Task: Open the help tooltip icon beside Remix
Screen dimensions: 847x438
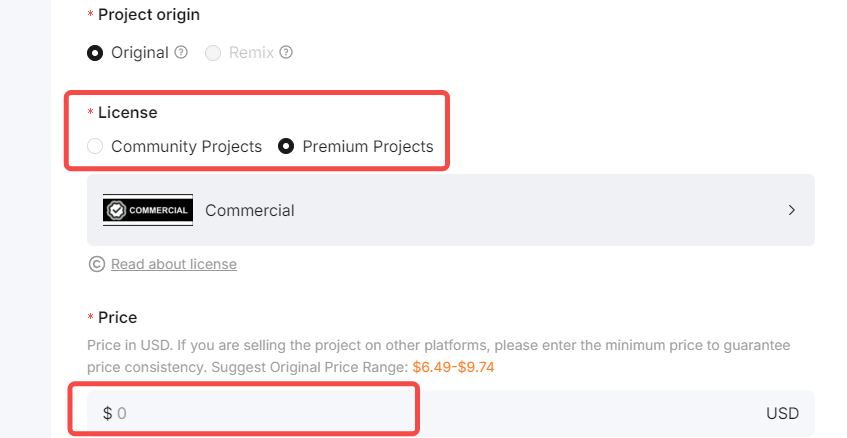Action: point(286,52)
